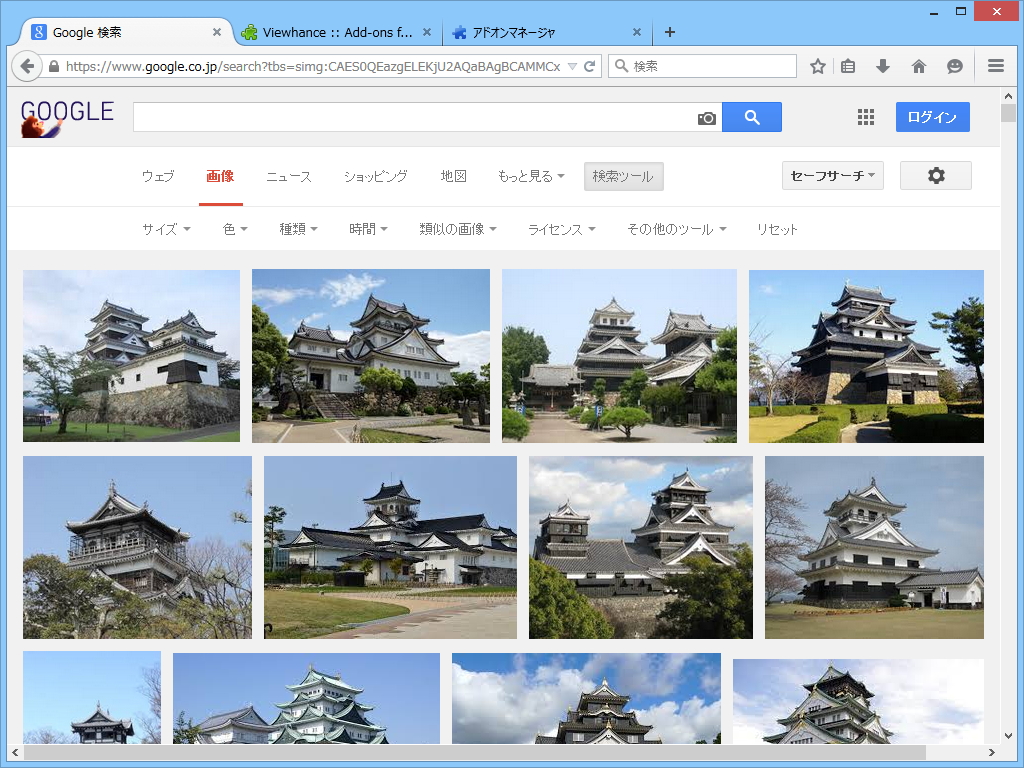
Task: Open the サイズ filter dropdown
Action: 165,228
